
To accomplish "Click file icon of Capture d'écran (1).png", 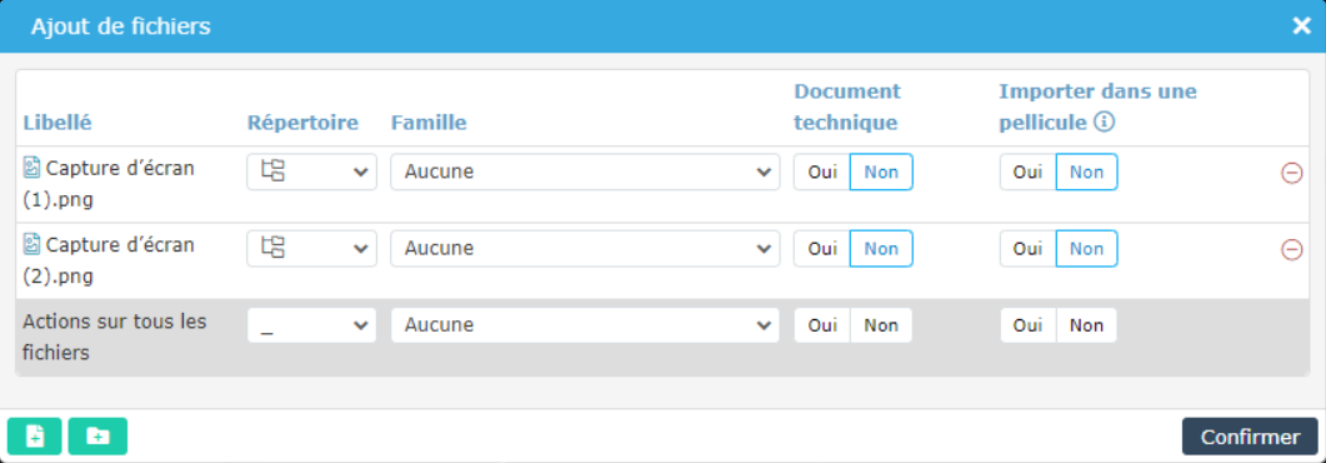I will (x=32, y=168).
